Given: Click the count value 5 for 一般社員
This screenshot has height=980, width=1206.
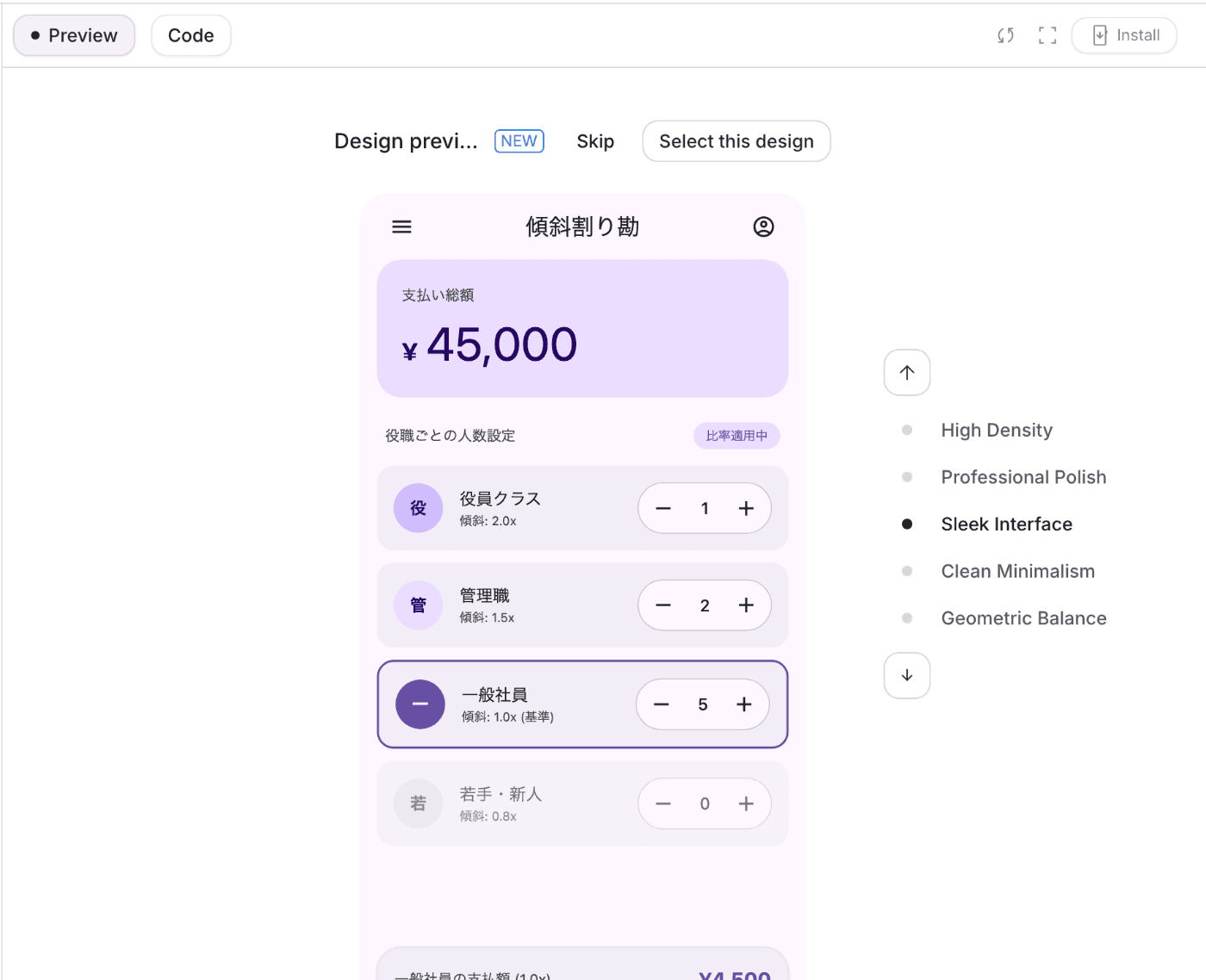Looking at the screenshot, I should (x=703, y=704).
